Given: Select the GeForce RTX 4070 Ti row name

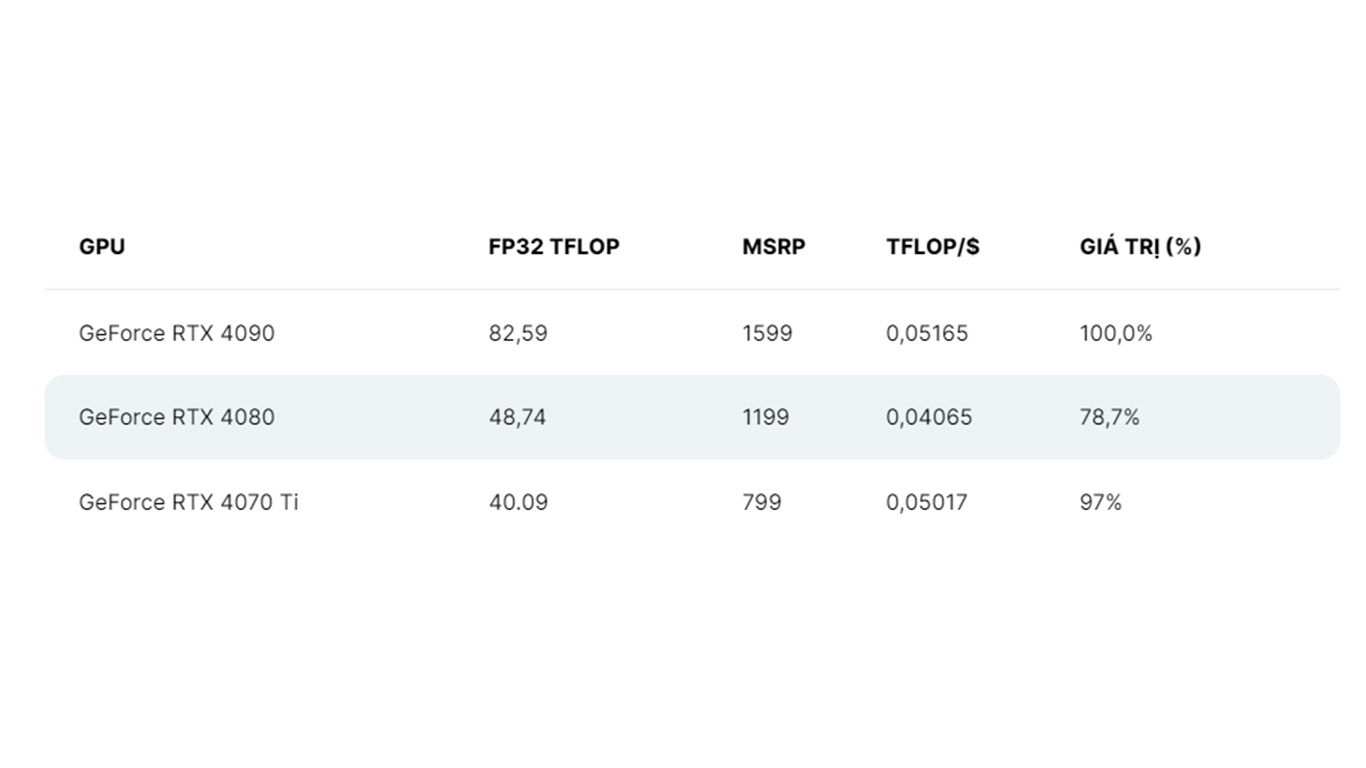Looking at the screenshot, I should click(x=189, y=502).
